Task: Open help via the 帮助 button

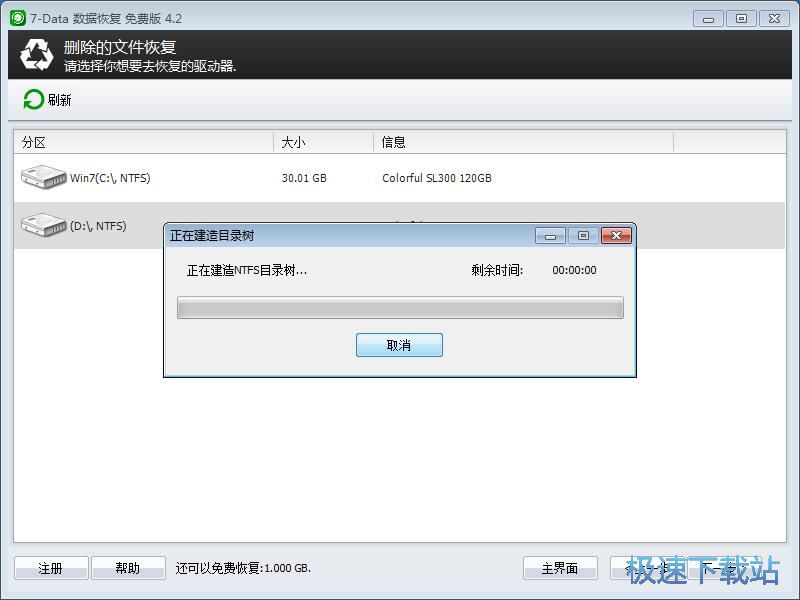Action: click(128, 567)
